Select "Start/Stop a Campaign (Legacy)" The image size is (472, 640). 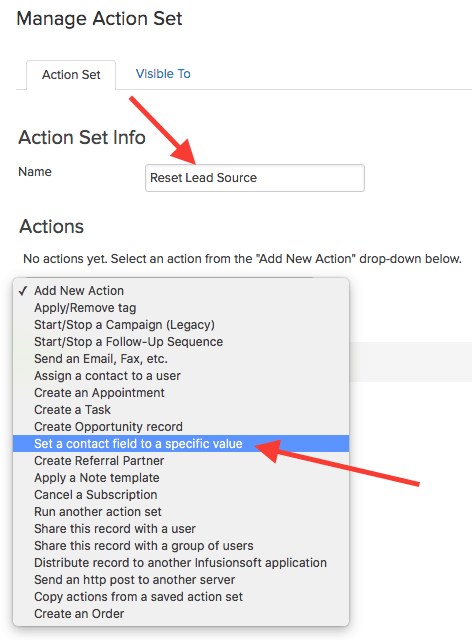click(181, 325)
